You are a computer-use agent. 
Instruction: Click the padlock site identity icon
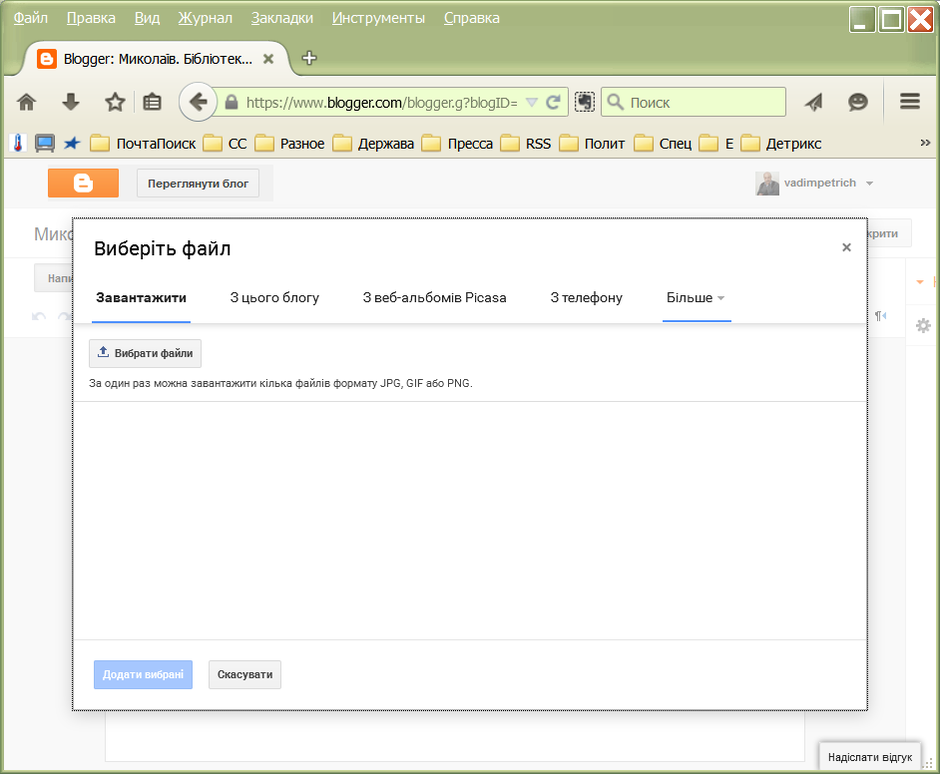(x=231, y=103)
